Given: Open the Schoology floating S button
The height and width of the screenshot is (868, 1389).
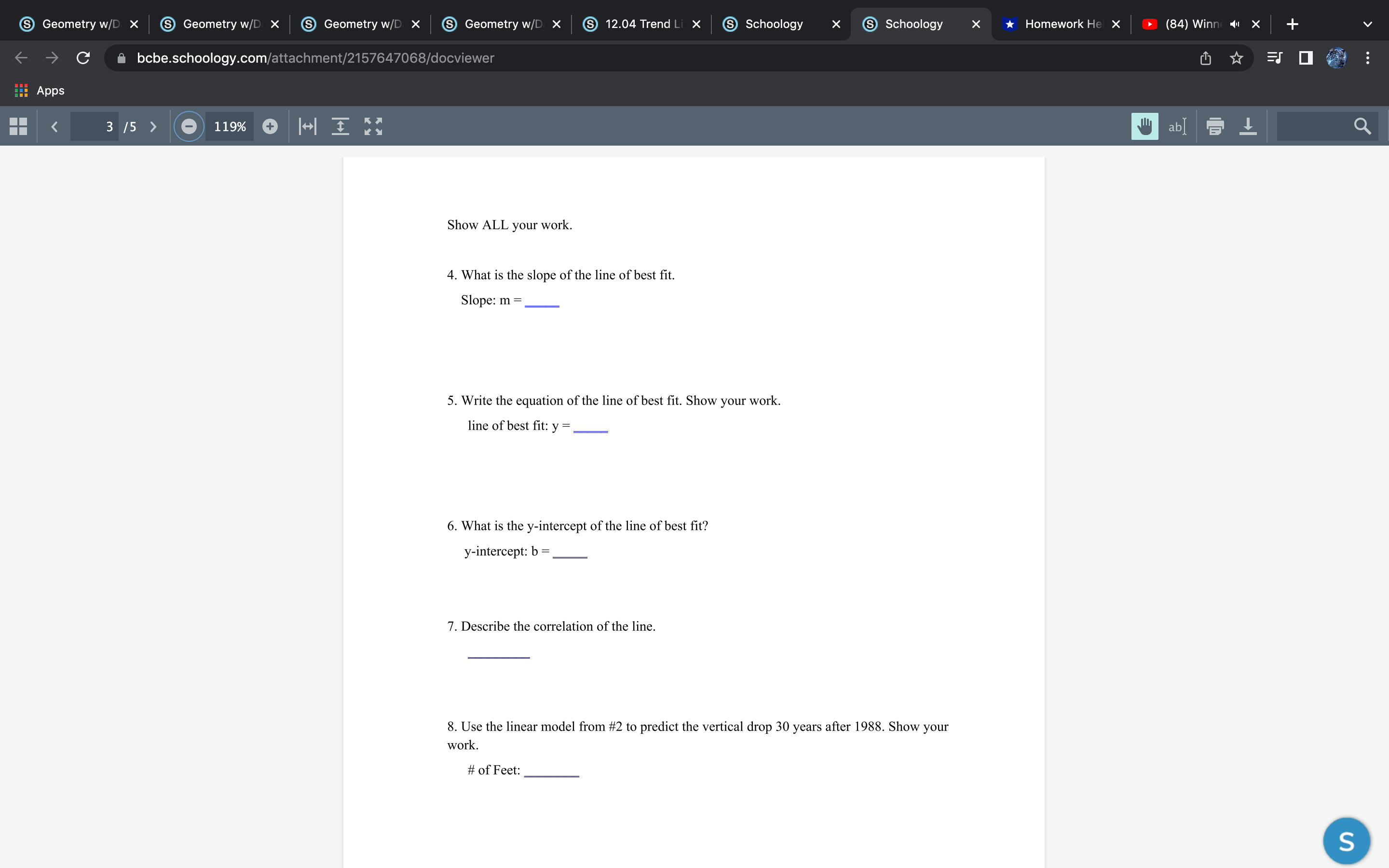Looking at the screenshot, I should coord(1346,841).
